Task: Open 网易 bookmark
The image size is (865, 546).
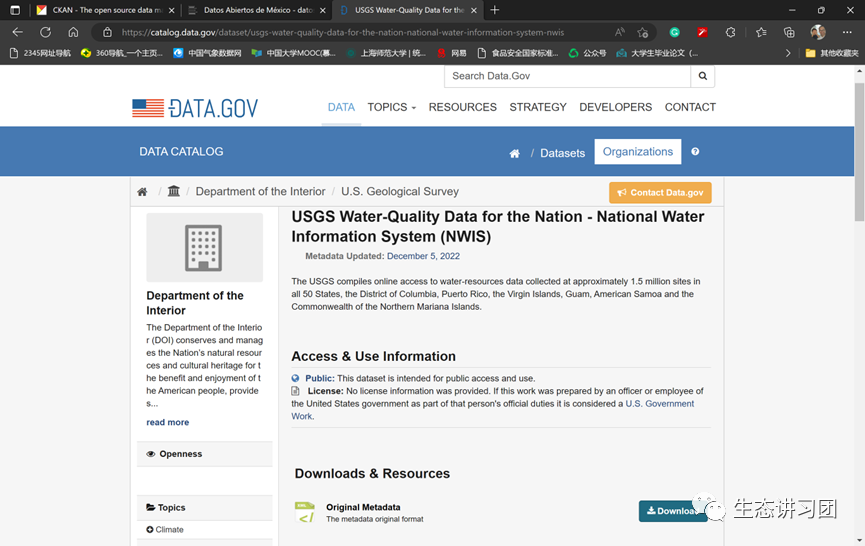Action: (x=452, y=53)
